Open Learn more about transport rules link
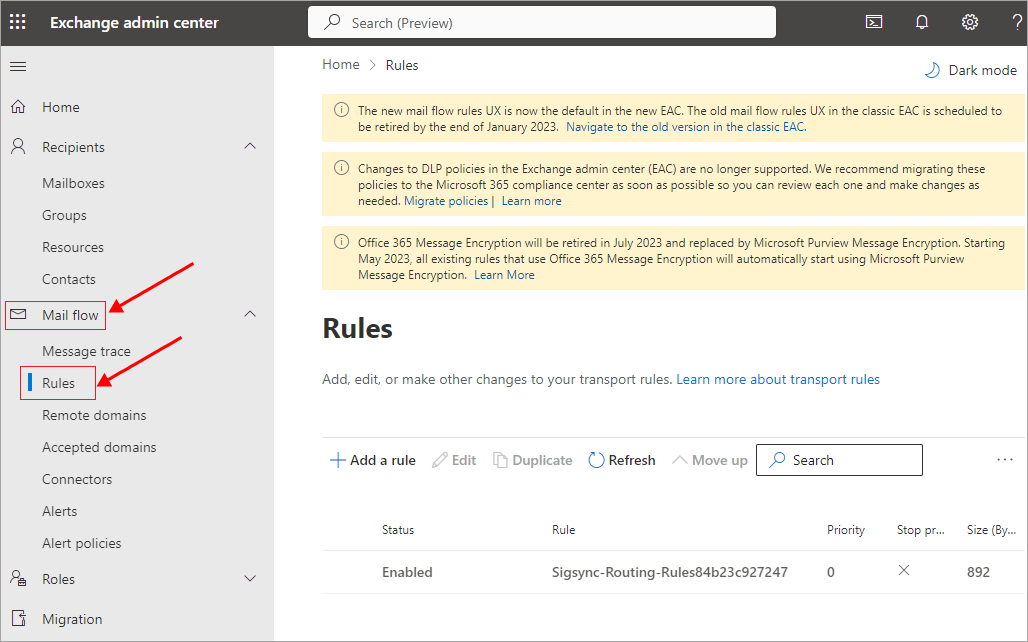This screenshot has height=642, width=1028. coord(778,379)
